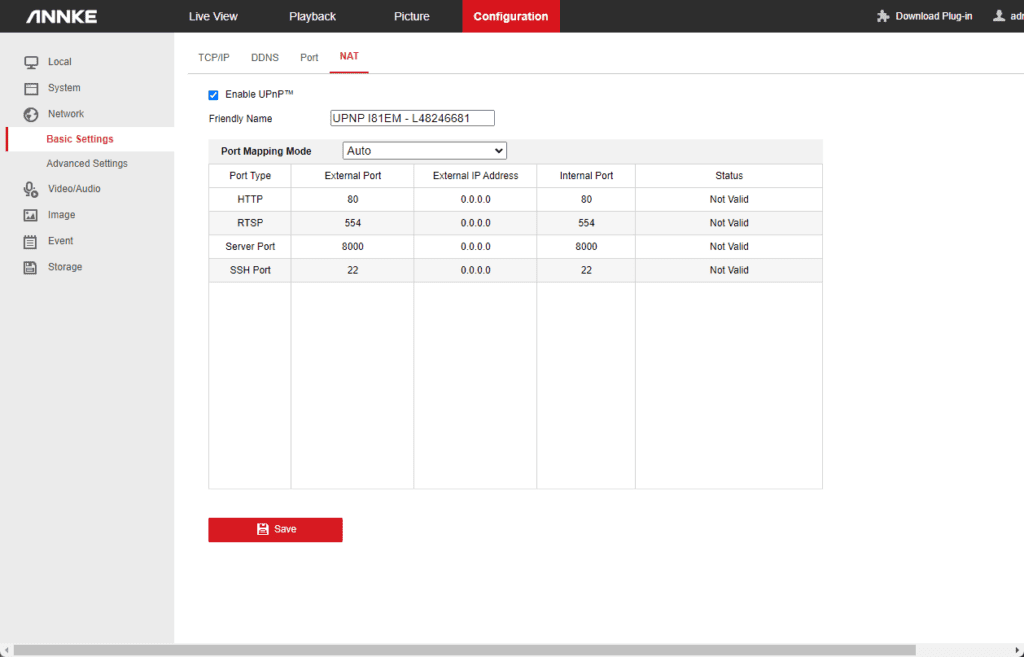The height and width of the screenshot is (657, 1024).
Task: Switch to the DDNS tab
Action: coord(265,57)
